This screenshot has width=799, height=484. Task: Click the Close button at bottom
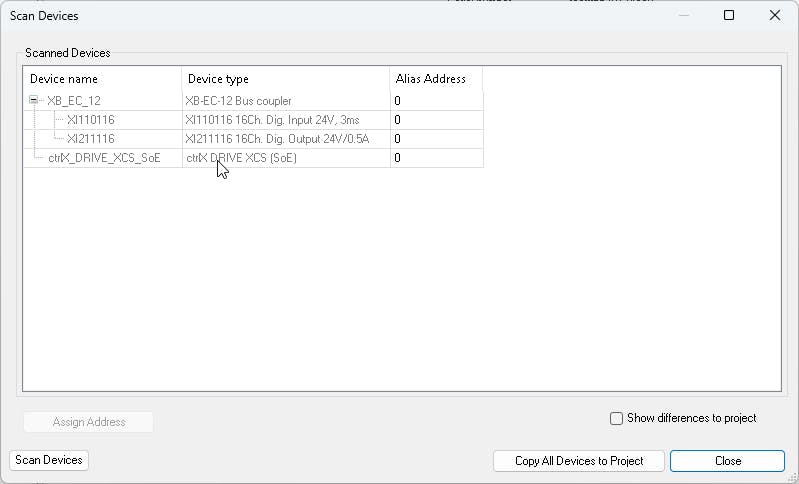(x=727, y=461)
